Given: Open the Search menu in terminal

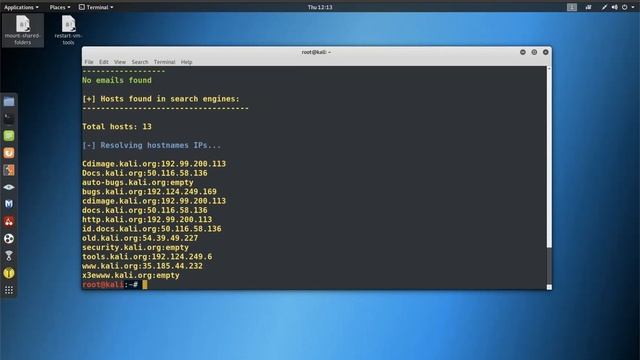Looking at the screenshot, I should 140,62.
